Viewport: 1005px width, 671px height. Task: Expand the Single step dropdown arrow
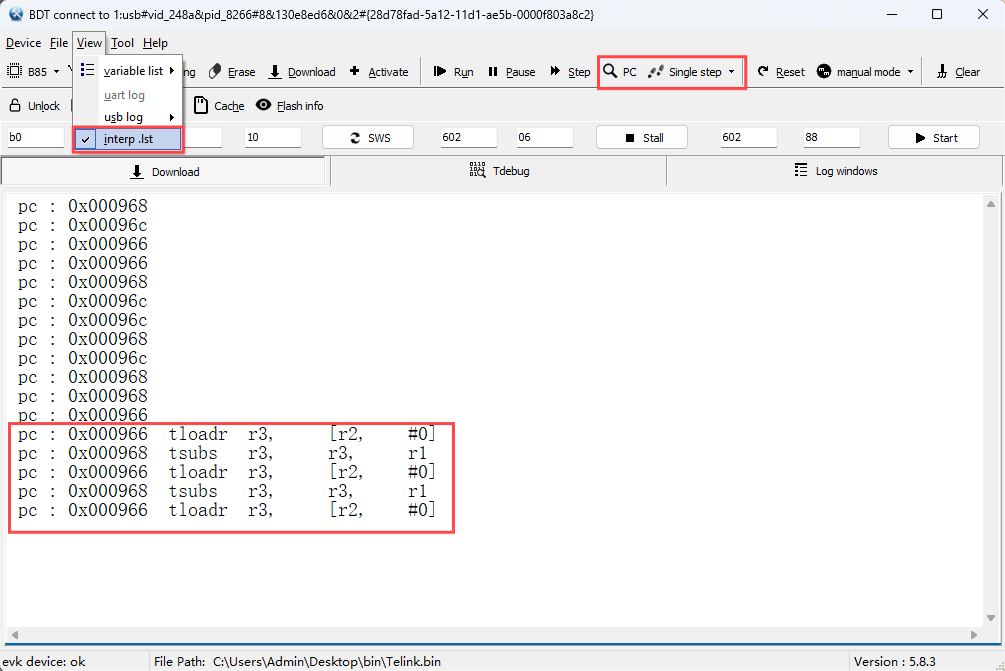pos(731,72)
